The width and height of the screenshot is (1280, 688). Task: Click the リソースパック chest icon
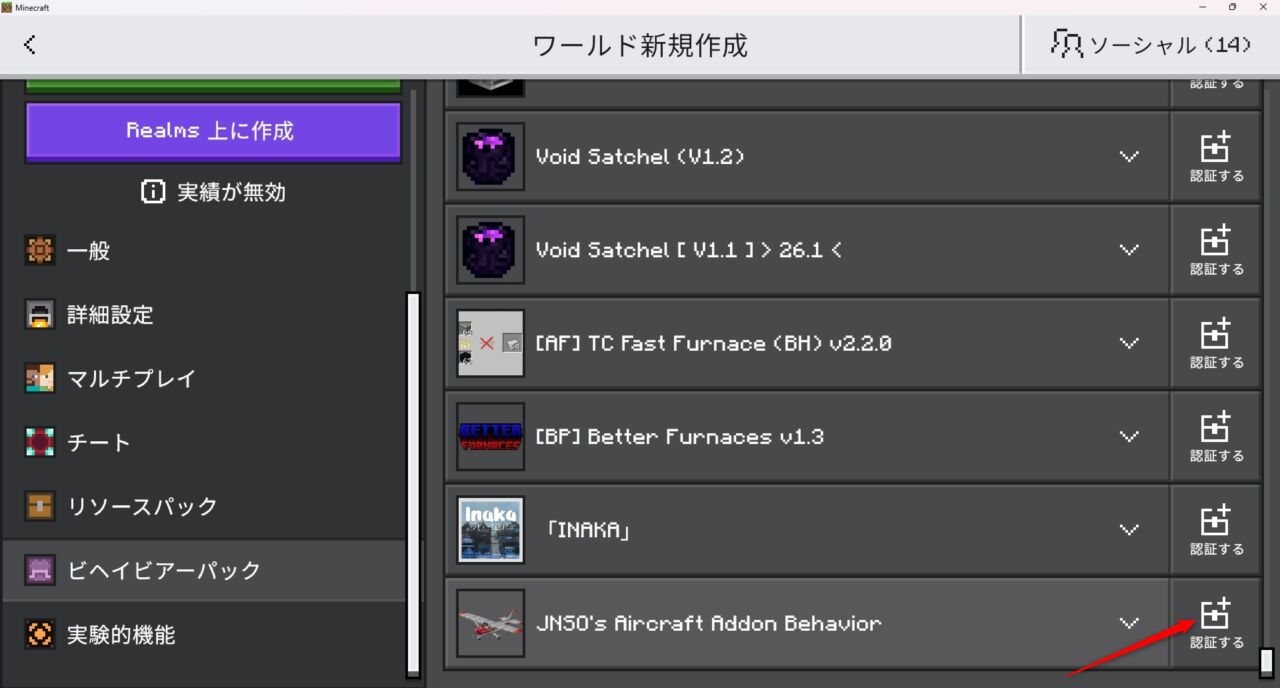coord(40,507)
